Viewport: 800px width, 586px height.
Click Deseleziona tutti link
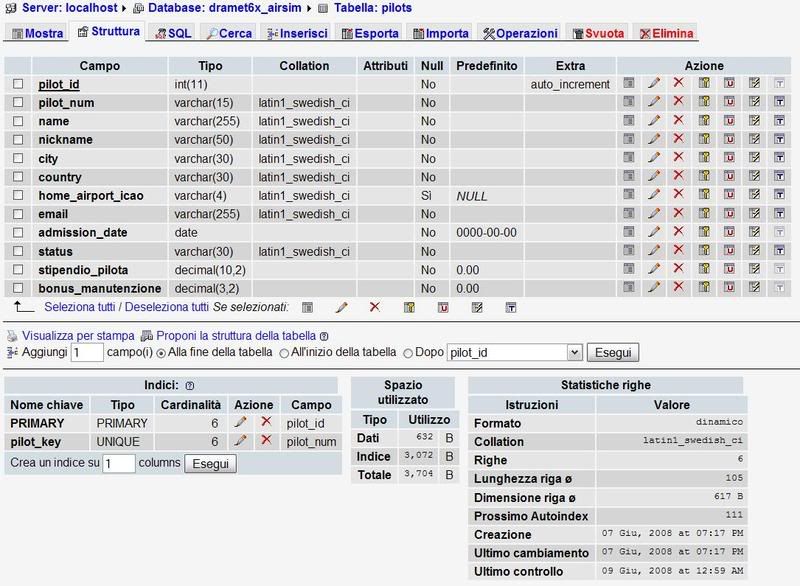167,307
